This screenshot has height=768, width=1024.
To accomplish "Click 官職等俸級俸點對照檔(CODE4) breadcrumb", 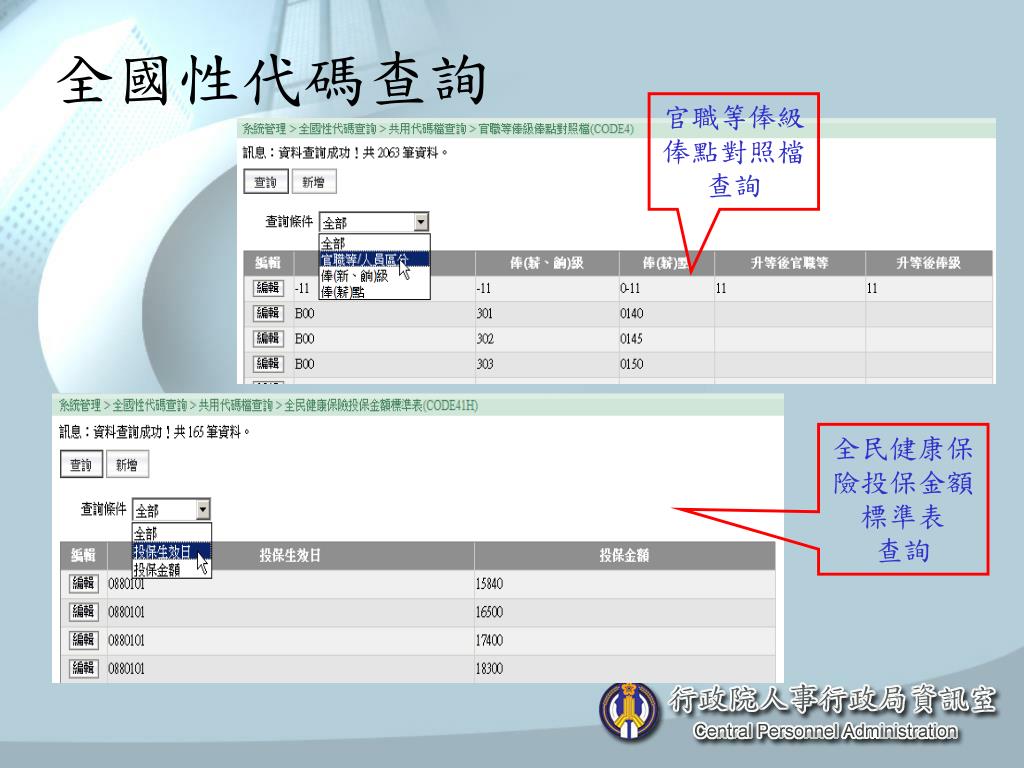I will point(556,129).
